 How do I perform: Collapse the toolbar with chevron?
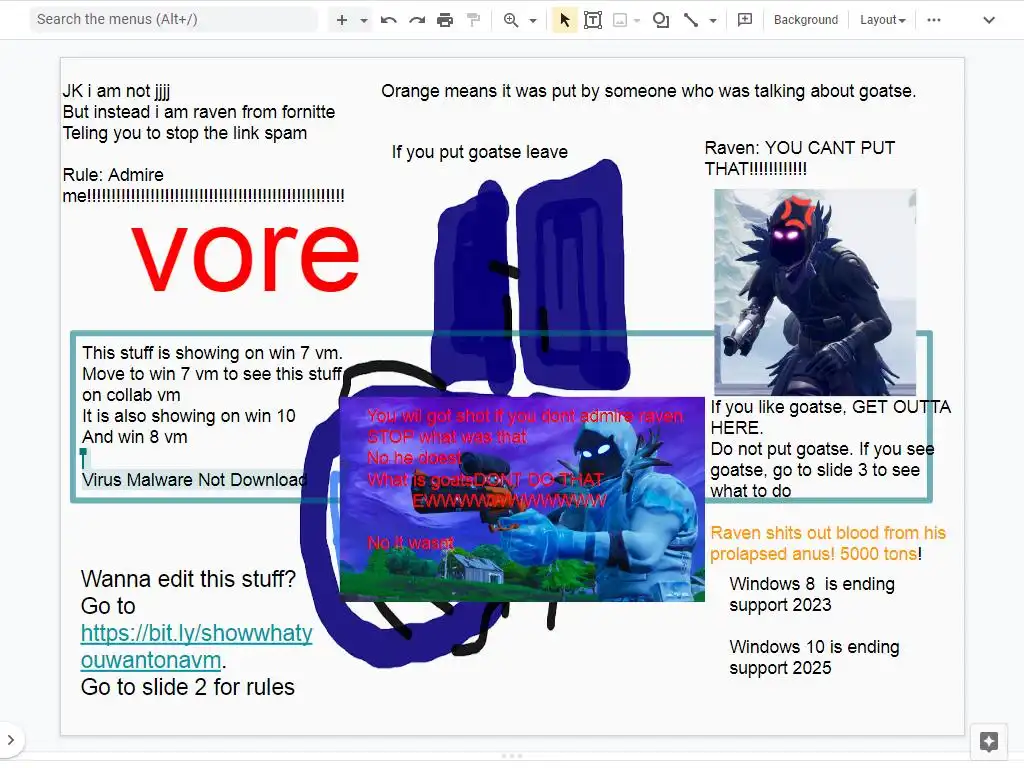click(x=989, y=20)
